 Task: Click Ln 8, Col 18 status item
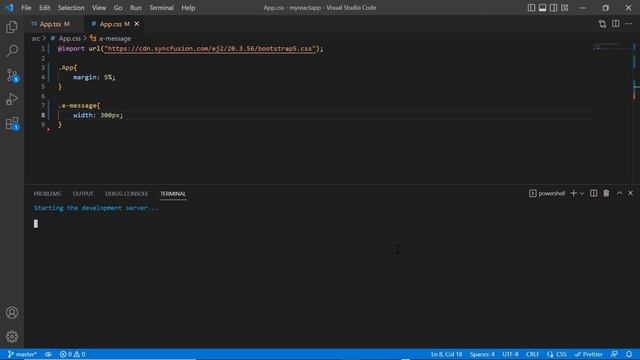(x=447, y=354)
